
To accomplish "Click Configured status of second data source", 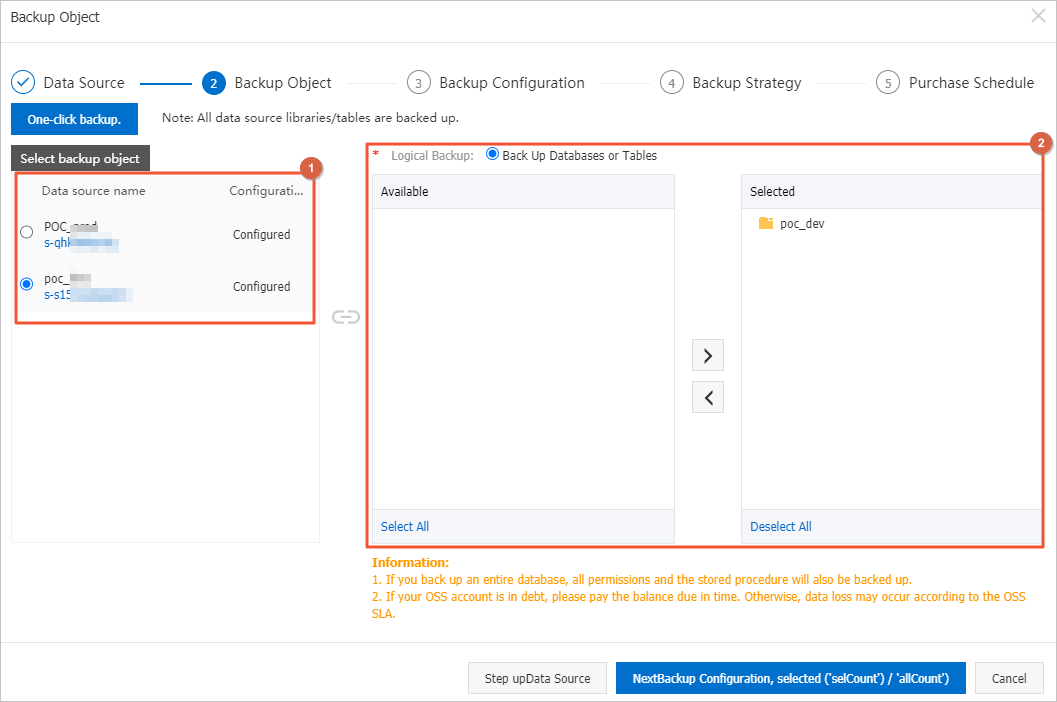I will pyautogui.click(x=262, y=287).
